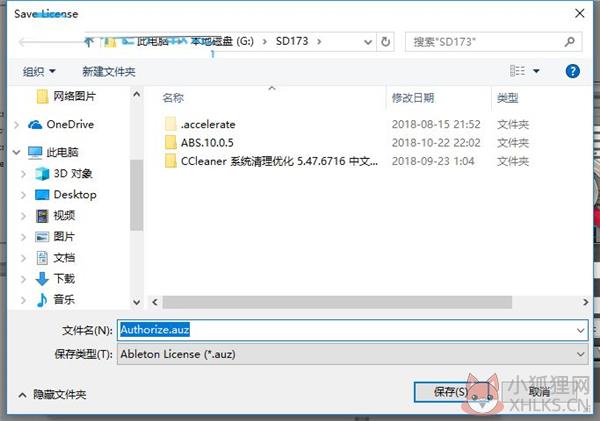Expand the 3D 对象 tree node

coord(23,174)
